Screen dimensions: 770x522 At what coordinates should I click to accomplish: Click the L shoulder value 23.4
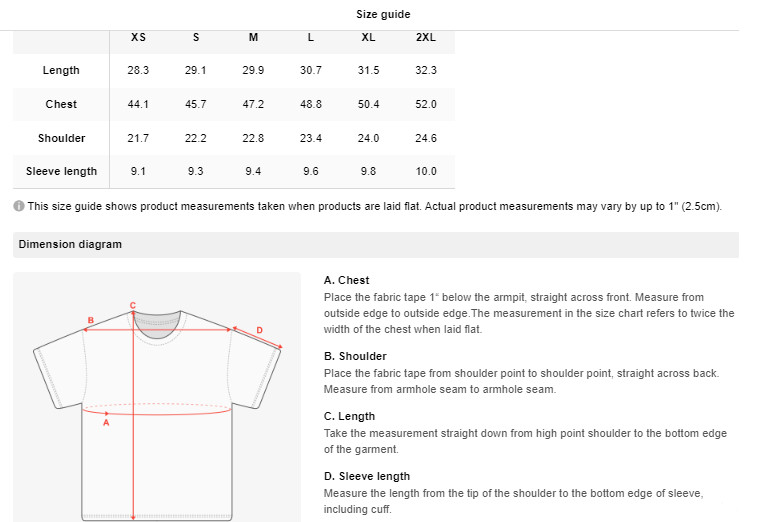(311, 138)
